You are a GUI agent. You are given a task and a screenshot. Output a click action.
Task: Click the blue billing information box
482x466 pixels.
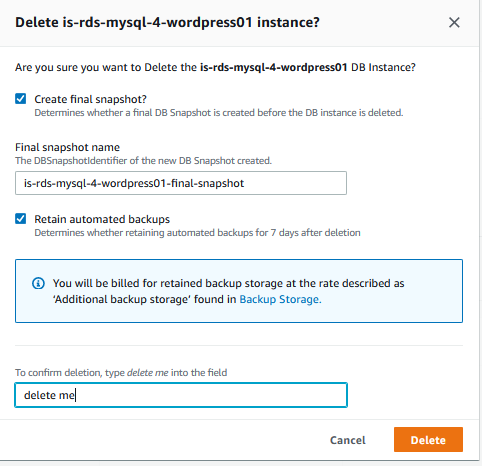[239, 291]
